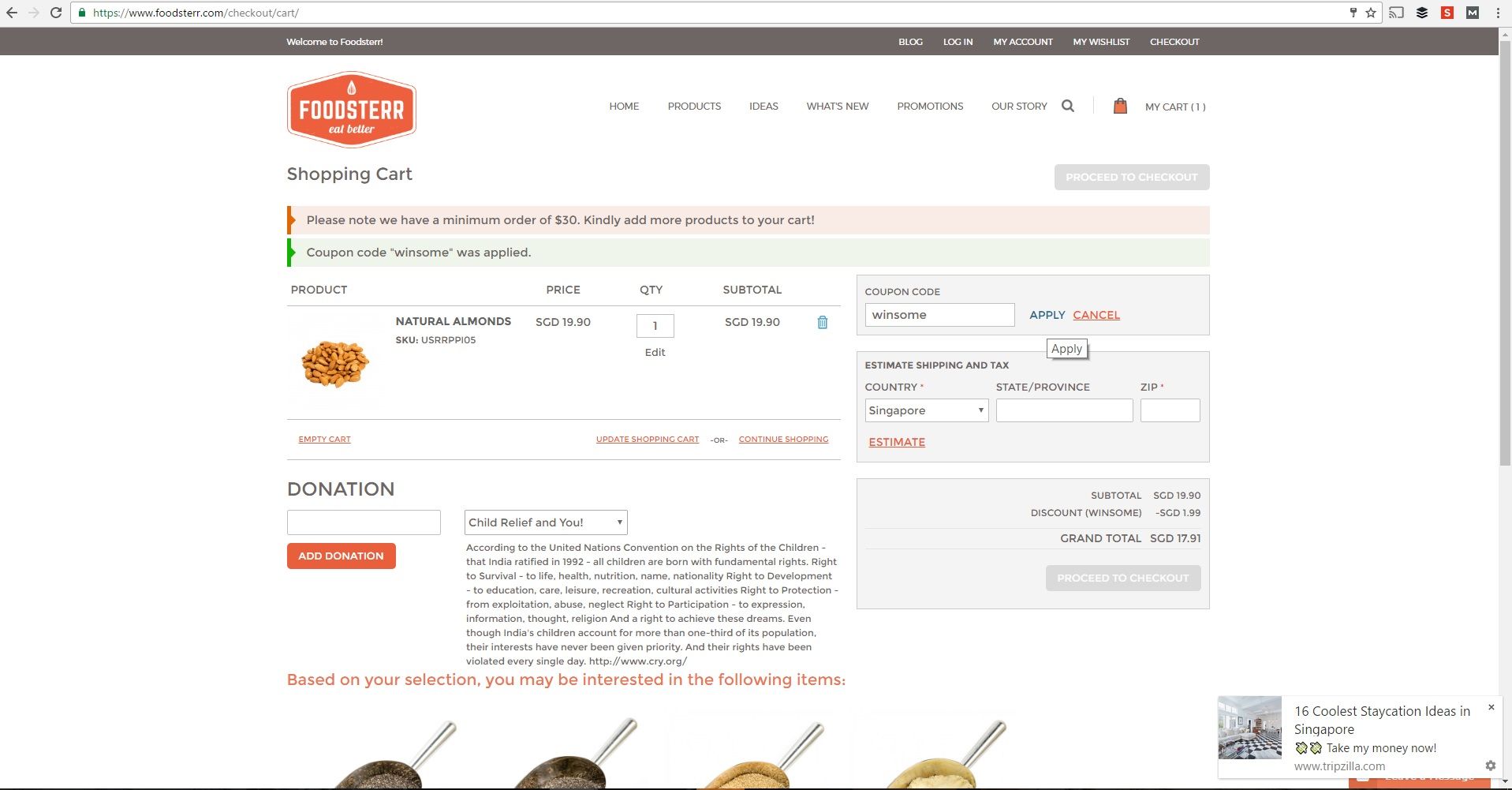Open the What's New menu

(x=838, y=107)
